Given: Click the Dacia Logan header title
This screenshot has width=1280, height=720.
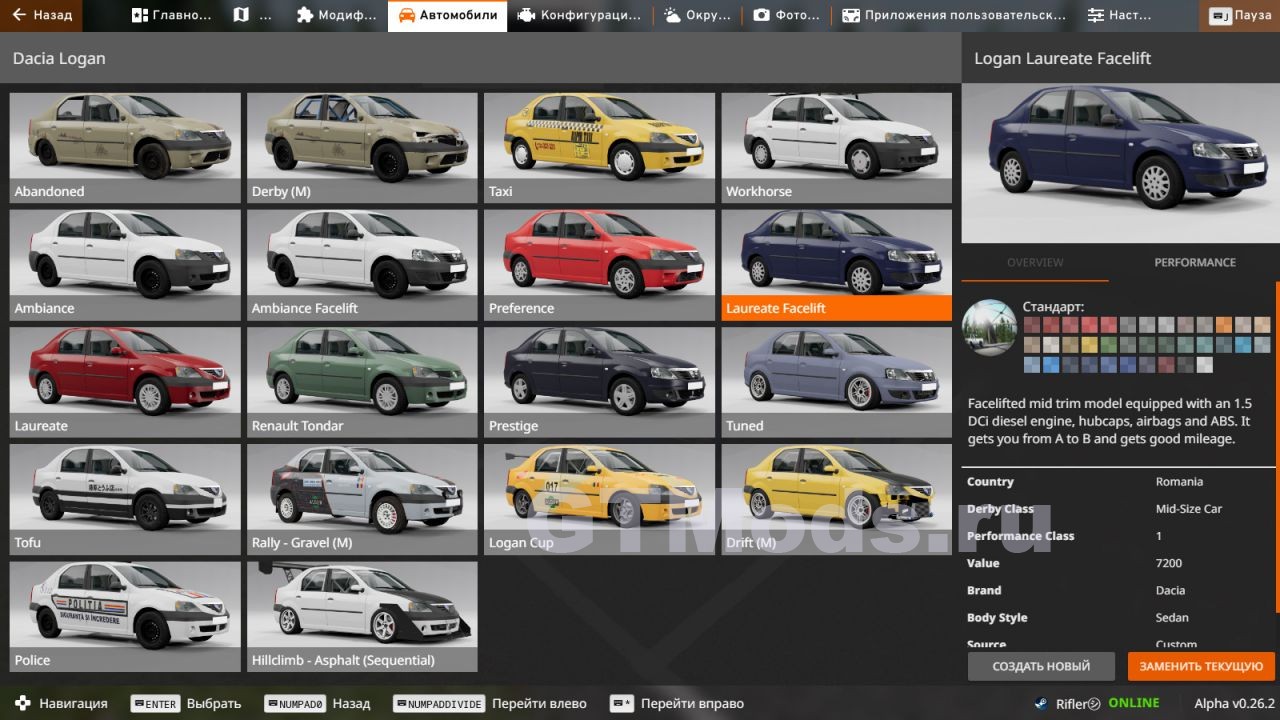Looking at the screenshot, I should 59,58.
